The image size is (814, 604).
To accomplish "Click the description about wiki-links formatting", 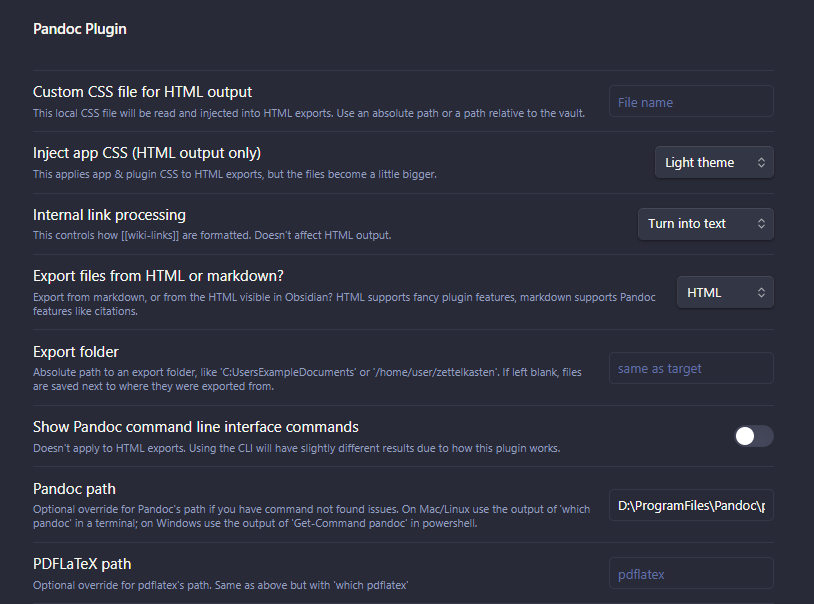I will (x=212, y=235).
